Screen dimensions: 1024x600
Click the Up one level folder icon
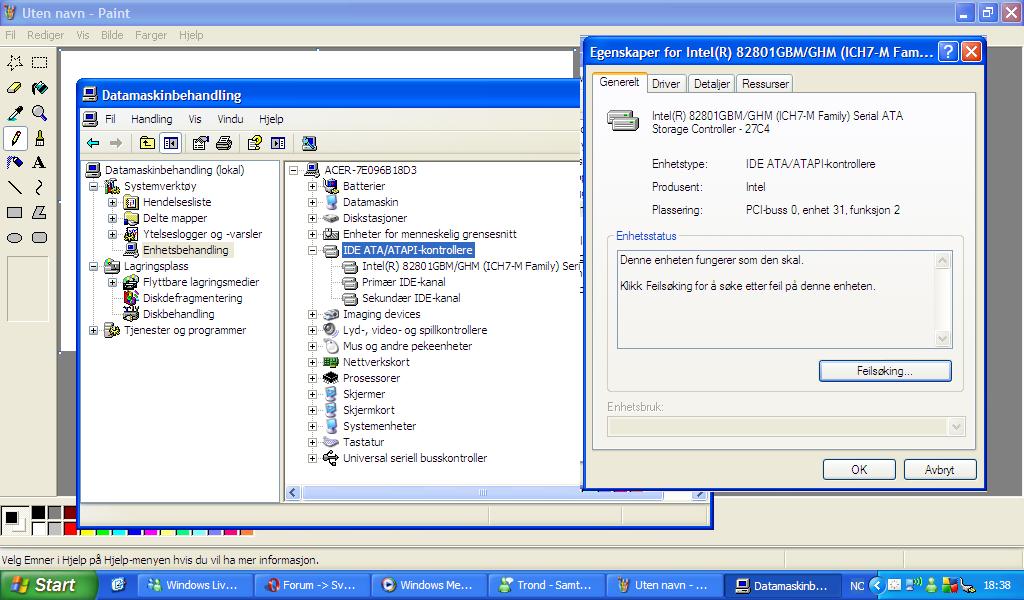coord(148,143)
